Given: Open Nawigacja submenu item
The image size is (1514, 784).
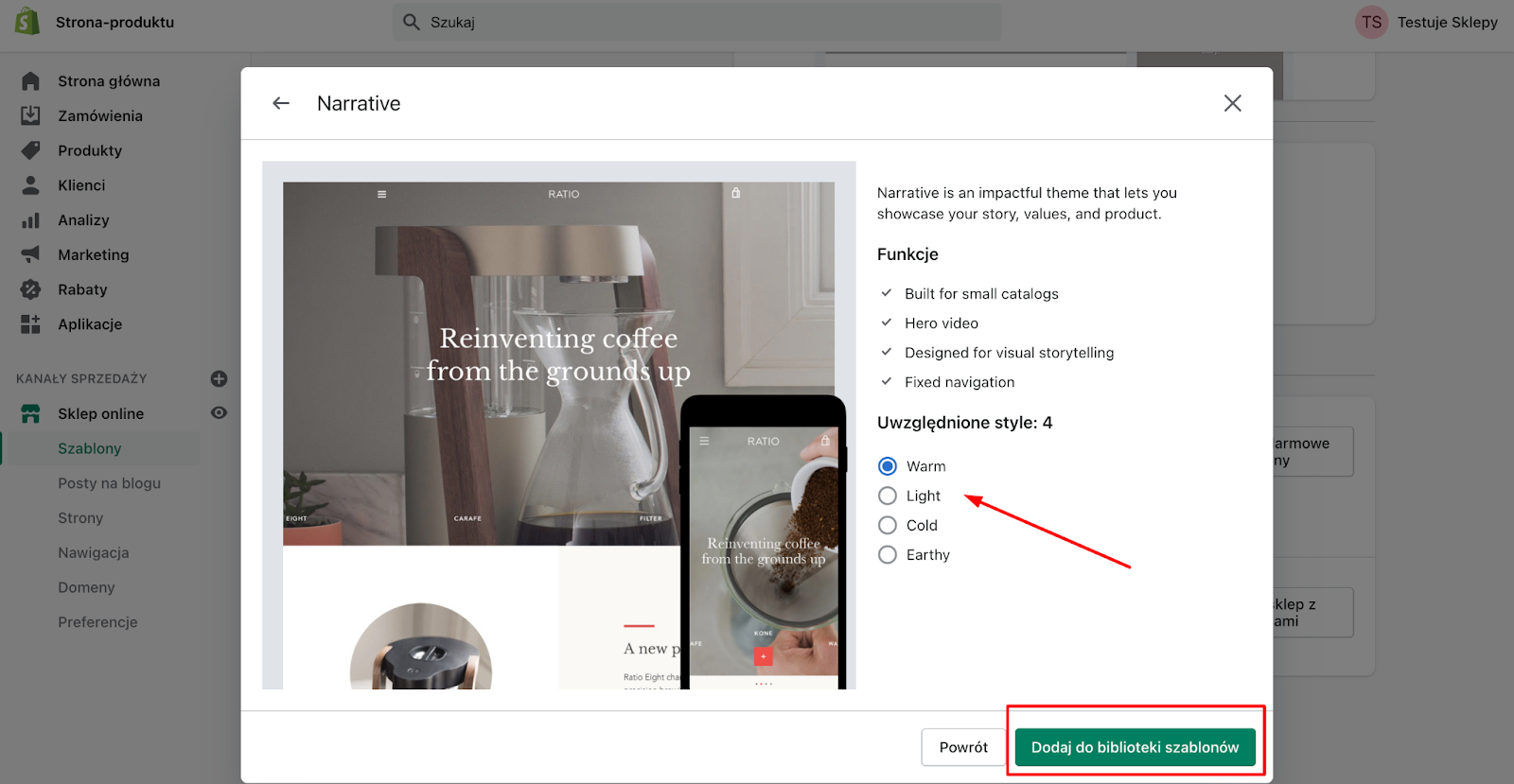Looking at the screenshot, I should coord(94,552).
